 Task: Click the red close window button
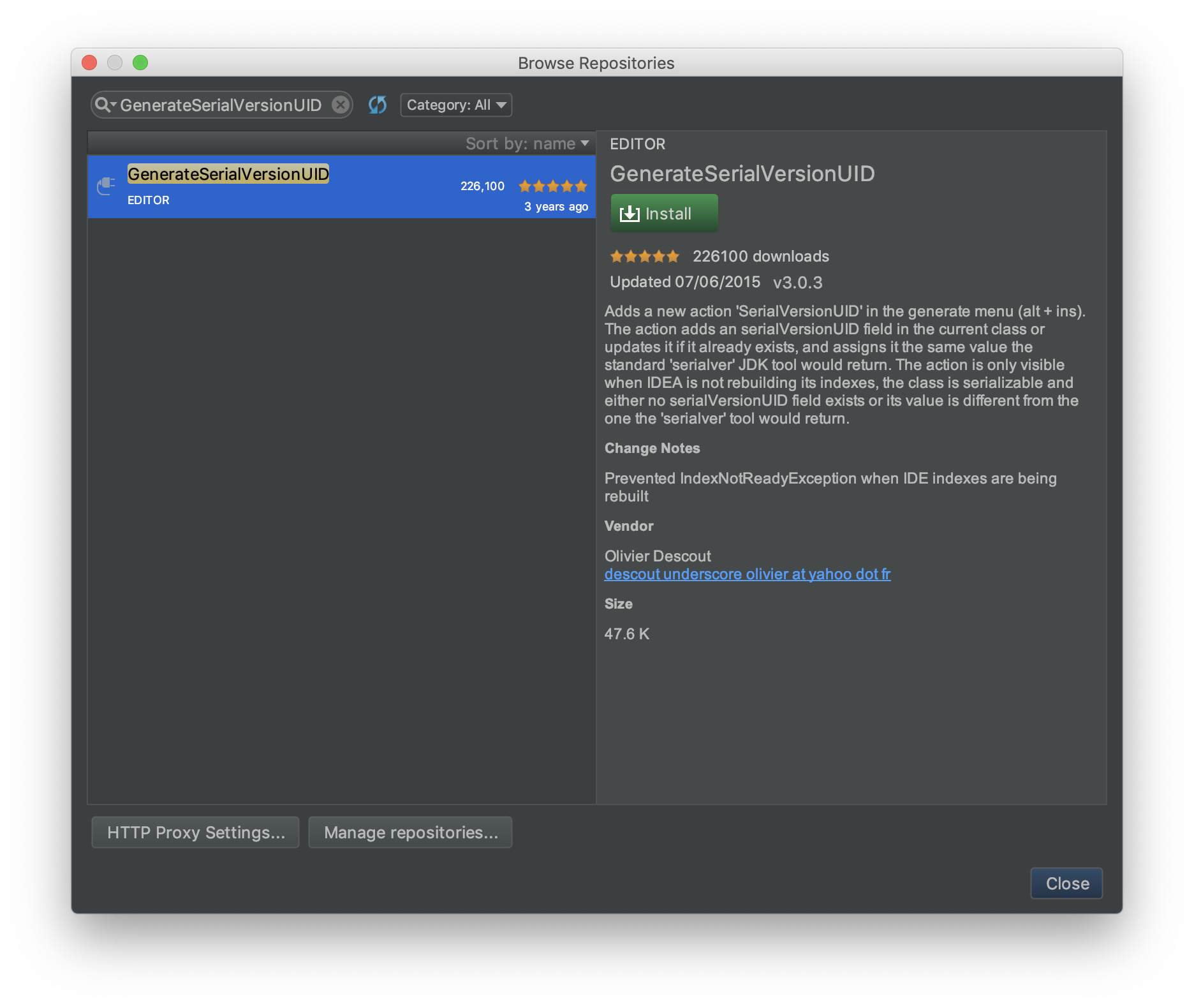coord(89,63)
